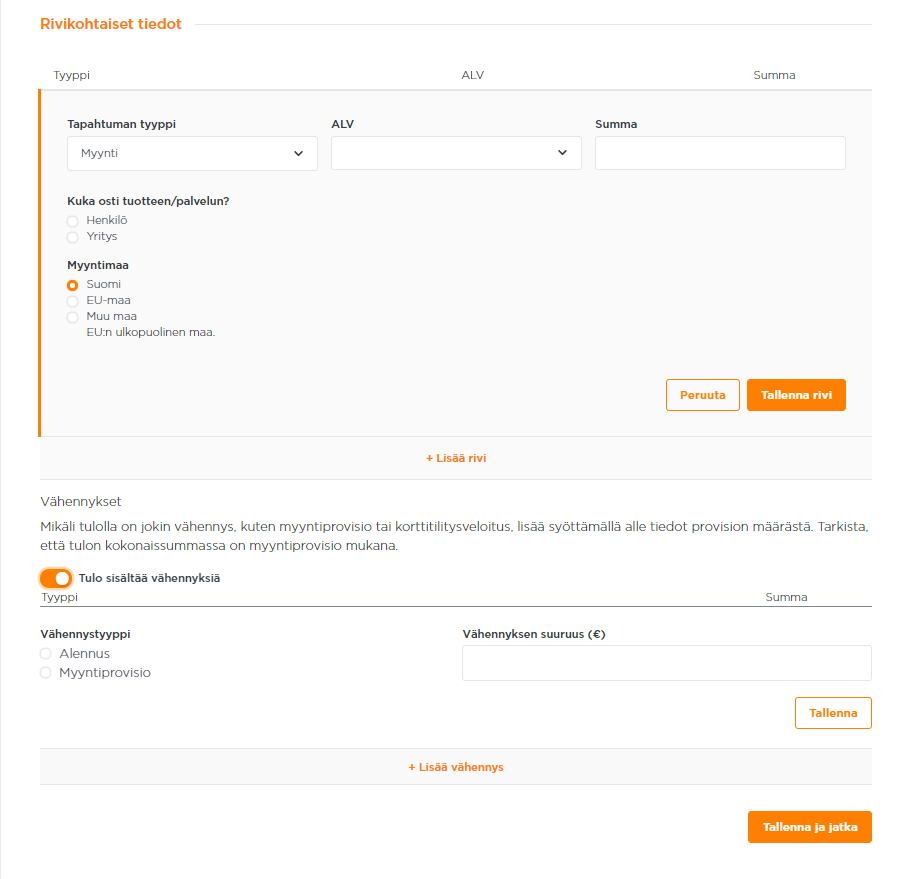Click the Tallenna deduction button
Screen dimensions: 906x879
point(833,713)
